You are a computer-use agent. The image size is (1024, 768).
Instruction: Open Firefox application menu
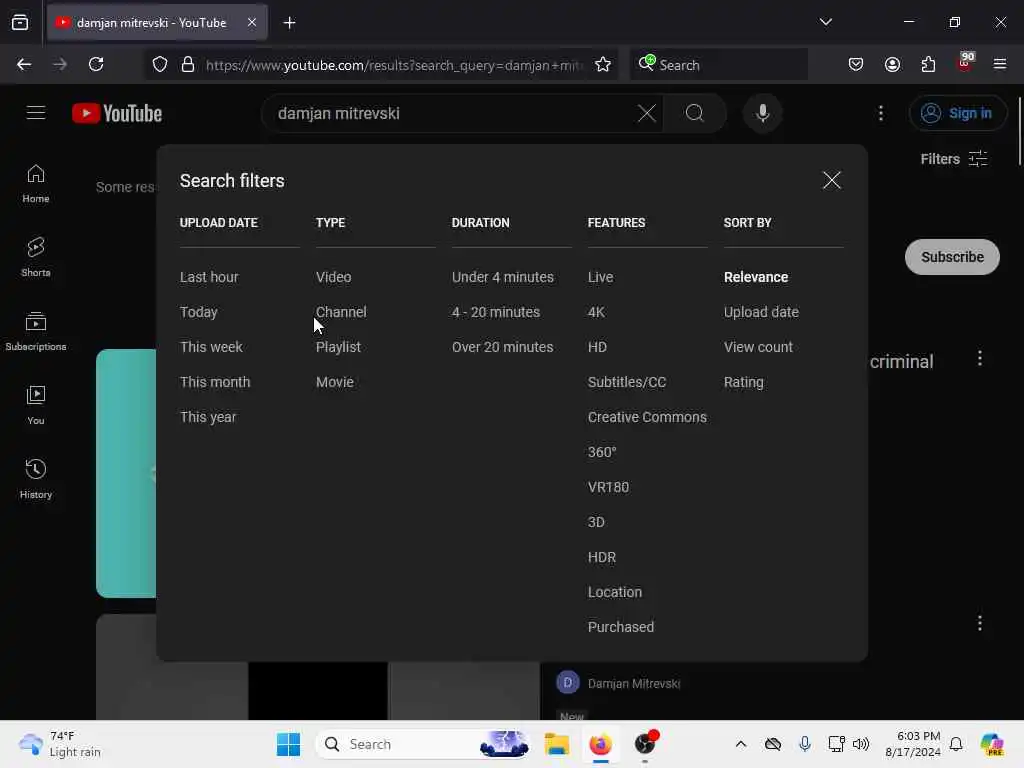coord(1000,65)
